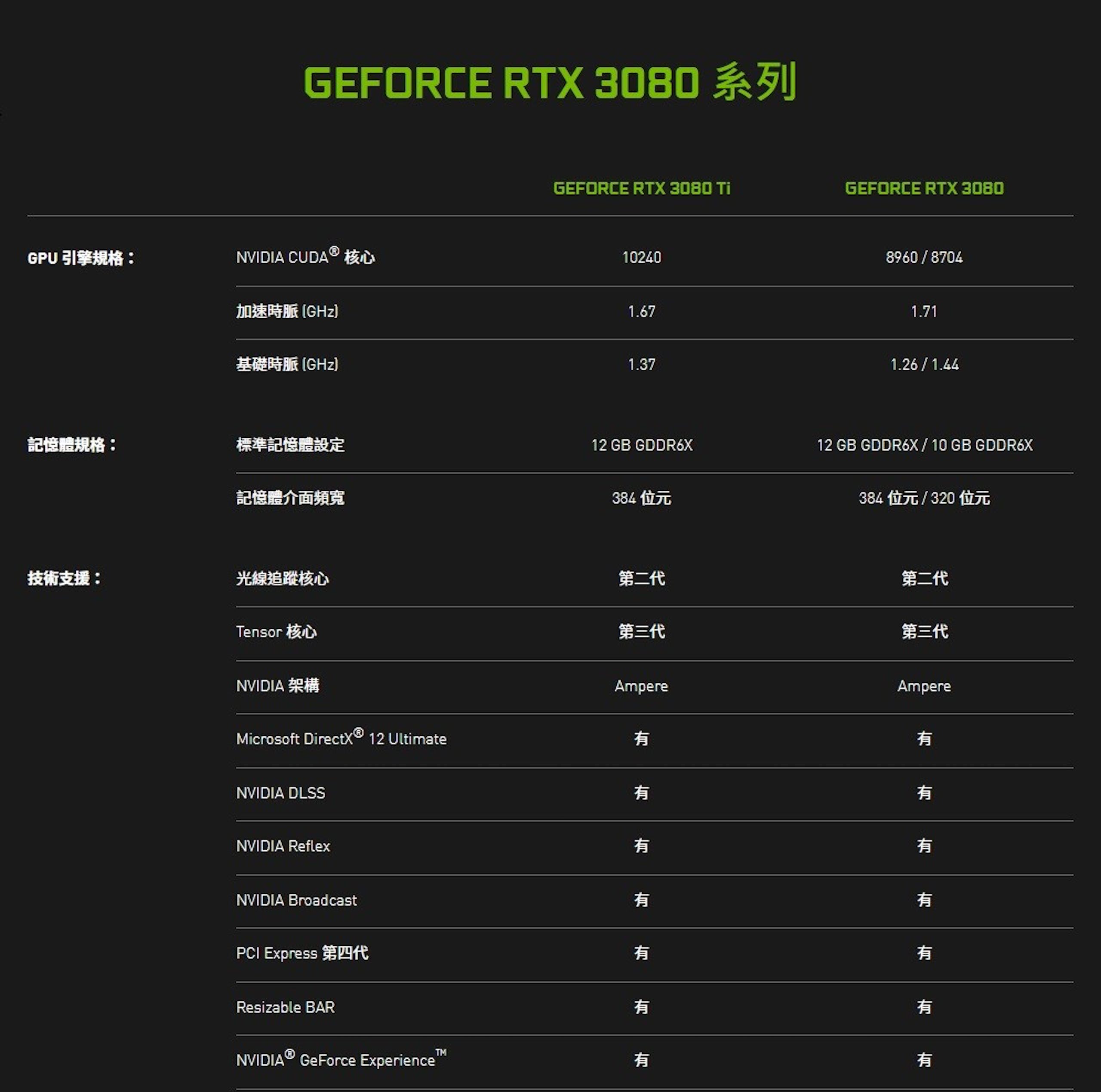Click the Ampere value under RTX 3080 Ti
Image resolution: width=1101 pixels, height=1092 pixels.
coord(642,686)
